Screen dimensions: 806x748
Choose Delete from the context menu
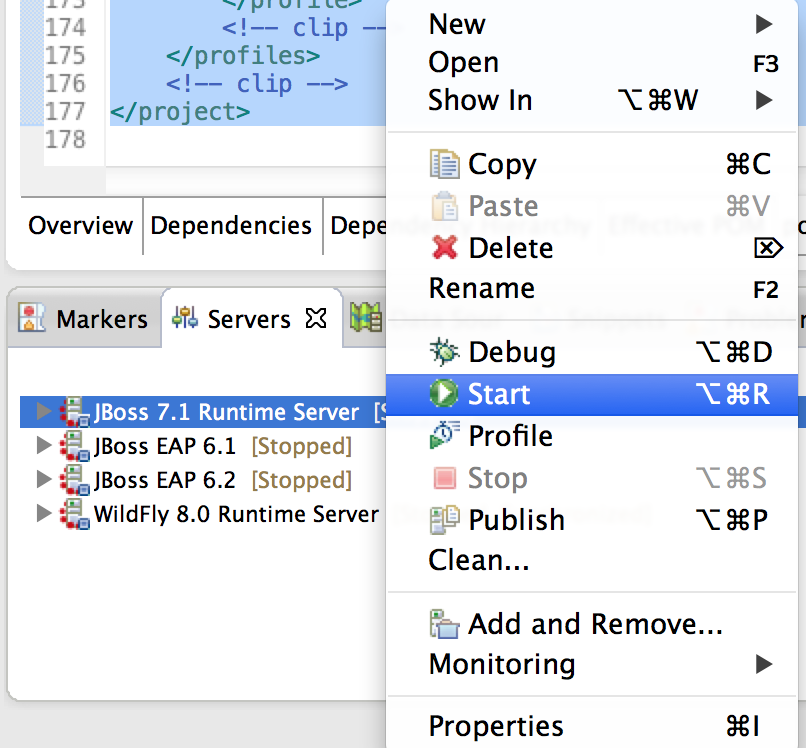pos(592,248)
